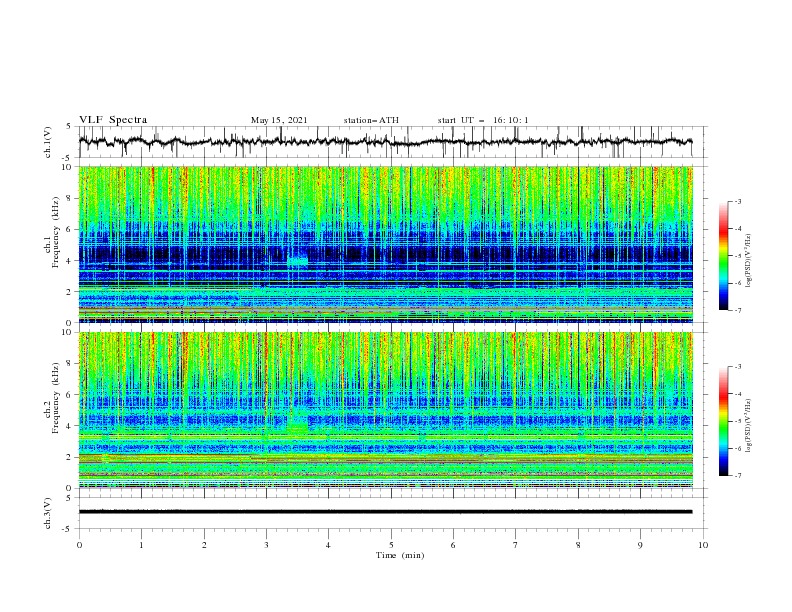
Task: Click the time axis tick label "3"
Action: pyautogui.click(x=266, y=545)
